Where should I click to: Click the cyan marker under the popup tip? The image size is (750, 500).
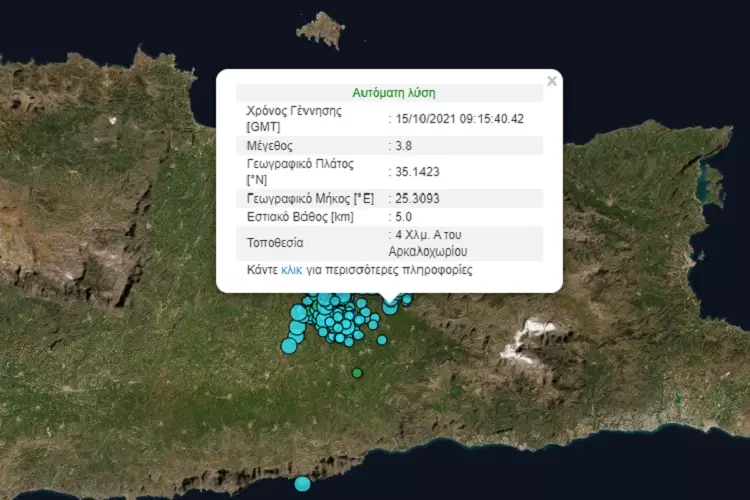point(390,306)
